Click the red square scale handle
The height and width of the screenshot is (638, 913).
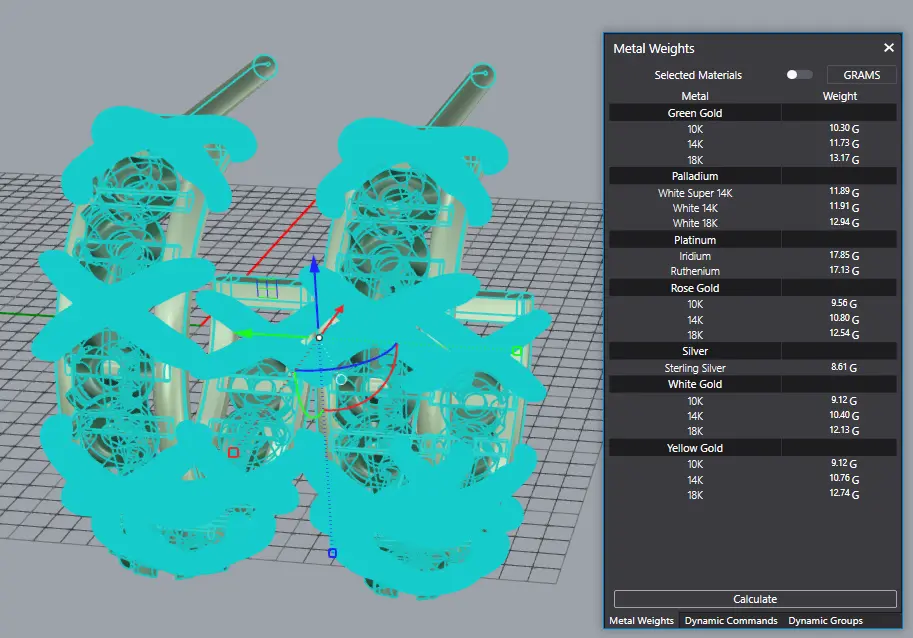click(233, 452)
